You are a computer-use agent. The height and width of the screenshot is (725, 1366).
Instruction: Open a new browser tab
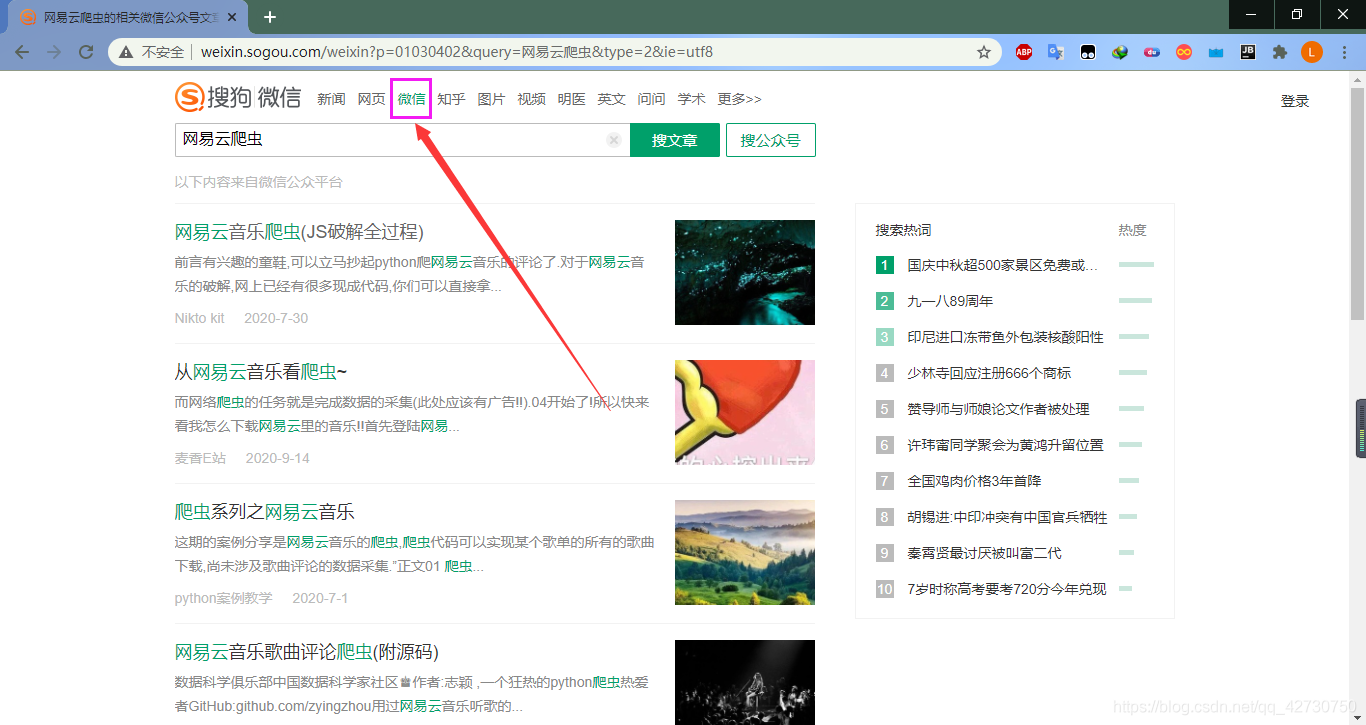(270, 17)
